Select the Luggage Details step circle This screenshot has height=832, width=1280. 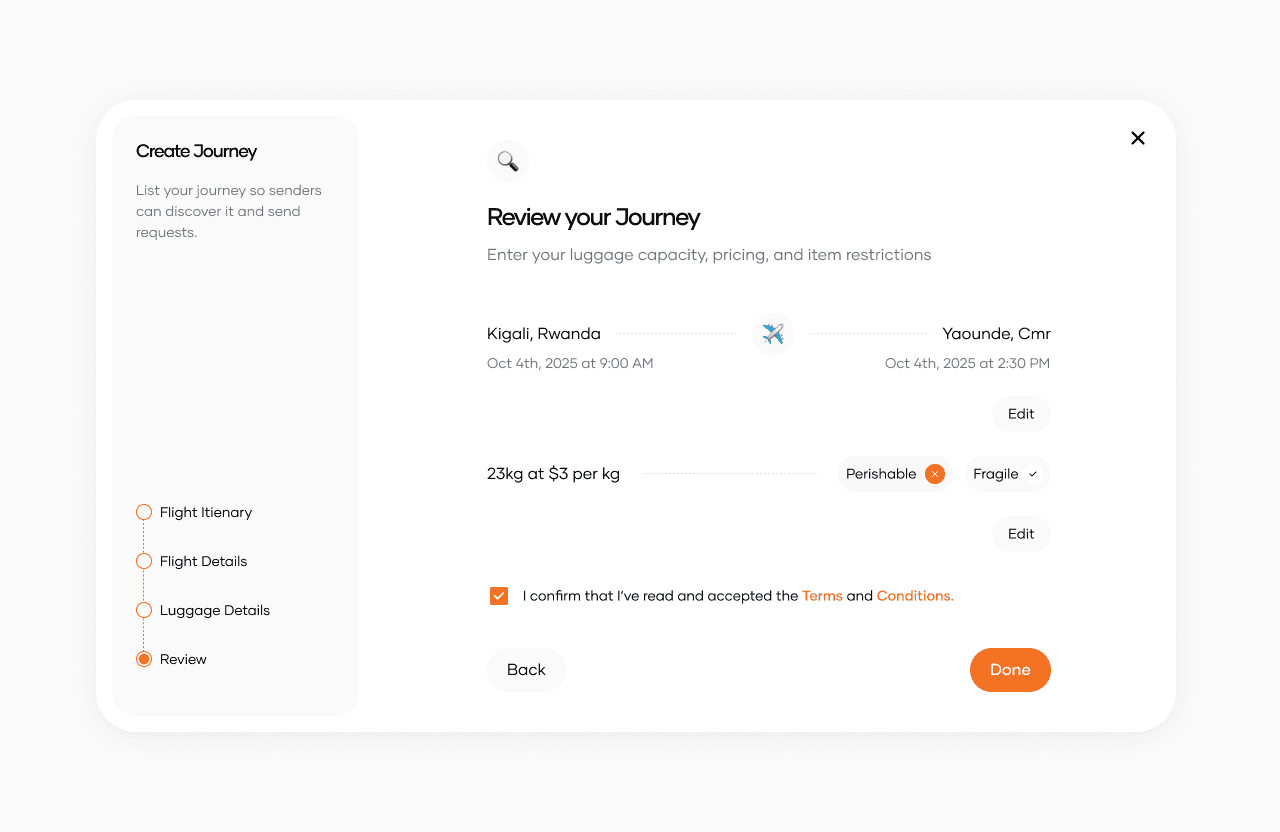[x=144, y=610]
